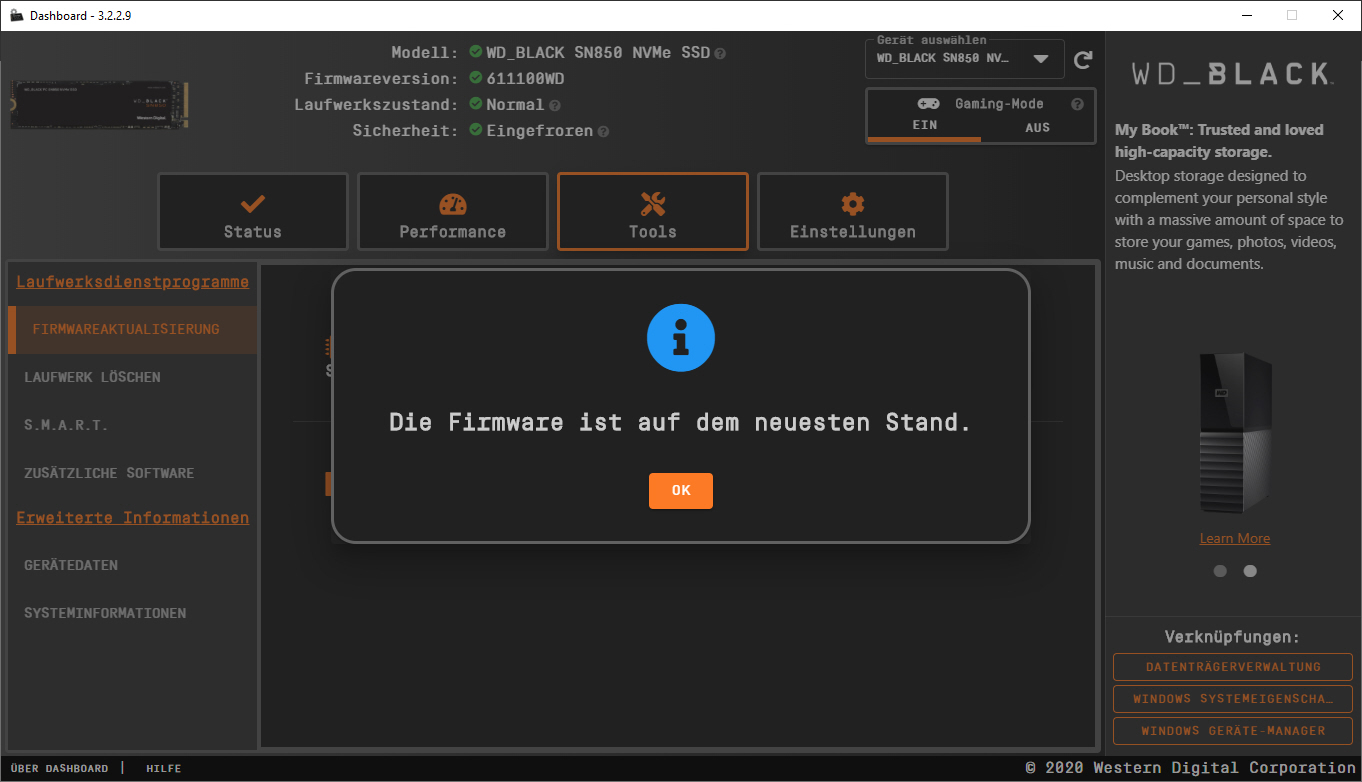Click the green check next to Firmwareversion
Screen dimensions: 1362x782
(476, 78)
